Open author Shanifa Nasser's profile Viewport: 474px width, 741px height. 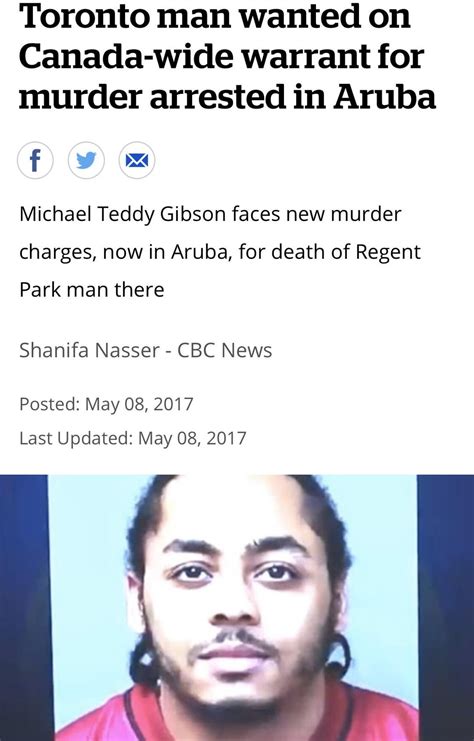point(89,350)
